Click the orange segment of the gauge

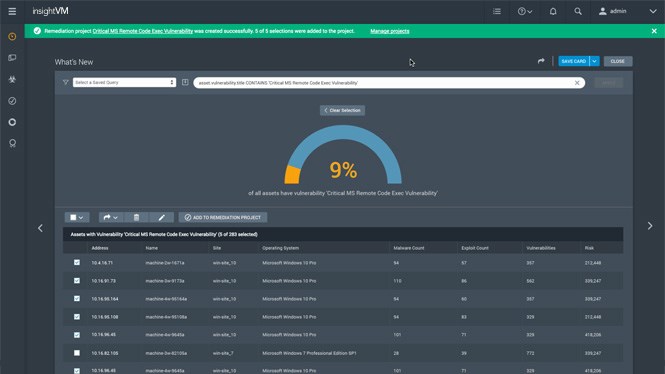(x=292, y=175)
